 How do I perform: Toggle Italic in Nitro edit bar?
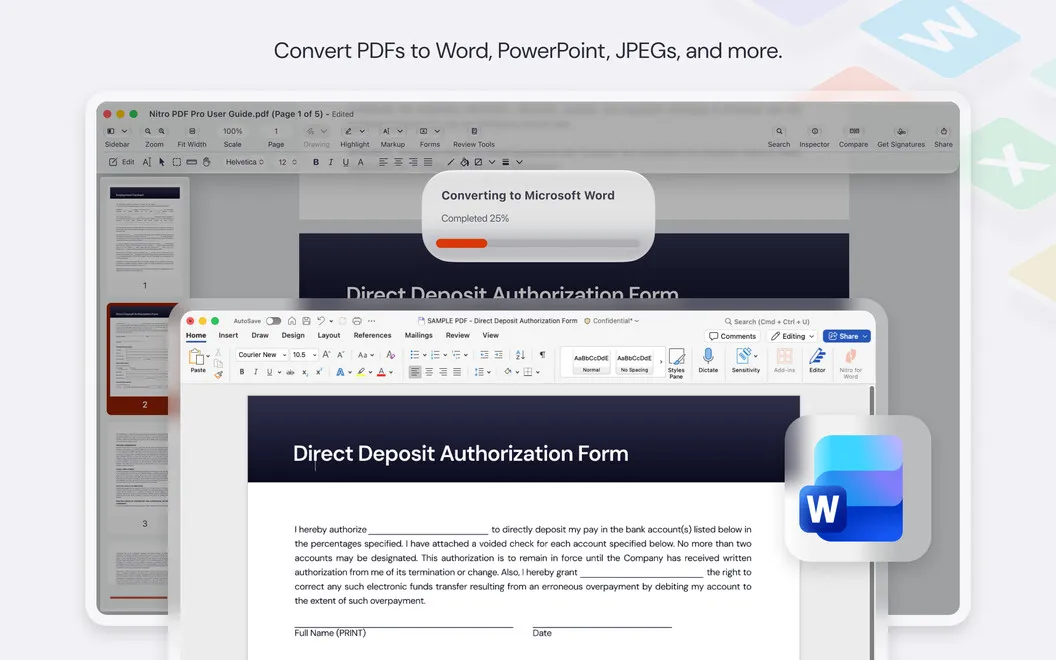click(x=331, y=162)
